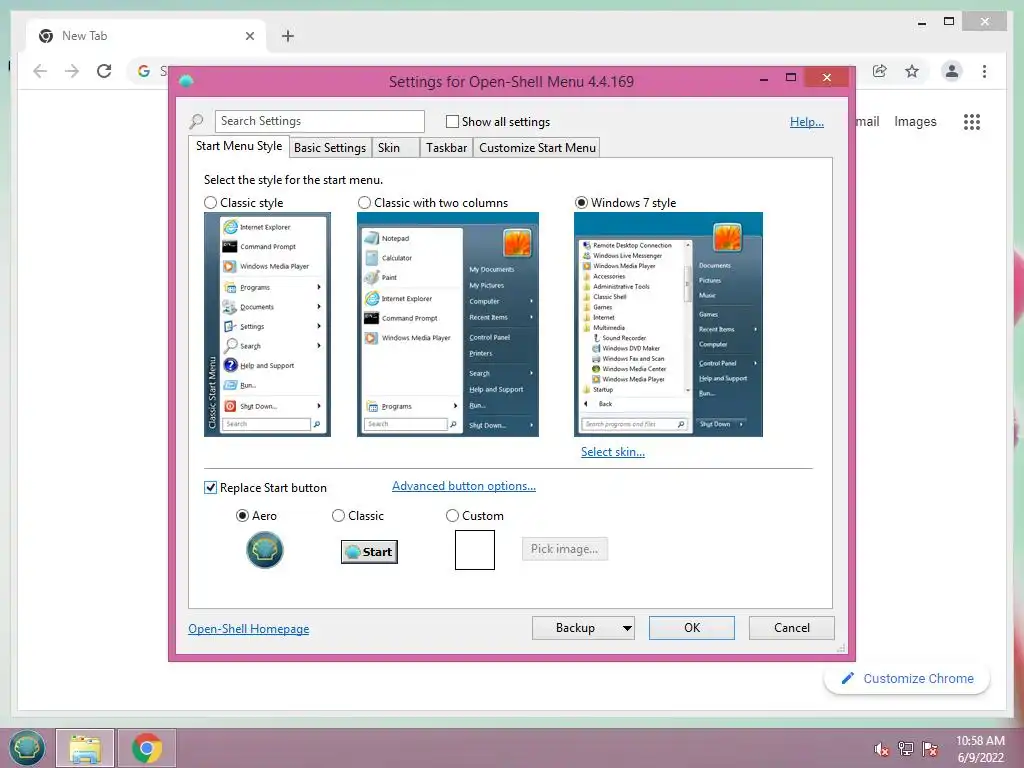Click the Chrome reload page icon

pyautogui.click(x=104, y=71)
